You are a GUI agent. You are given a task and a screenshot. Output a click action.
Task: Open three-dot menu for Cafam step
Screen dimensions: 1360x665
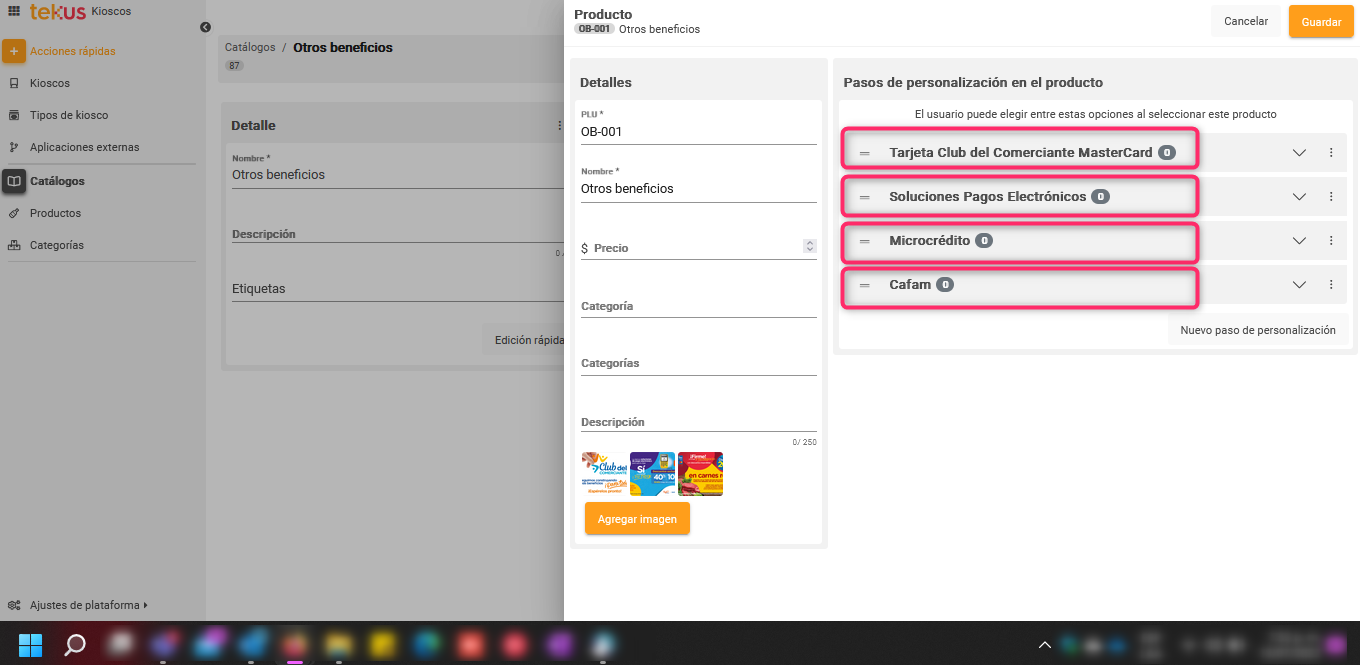(x=1331, y=285)
